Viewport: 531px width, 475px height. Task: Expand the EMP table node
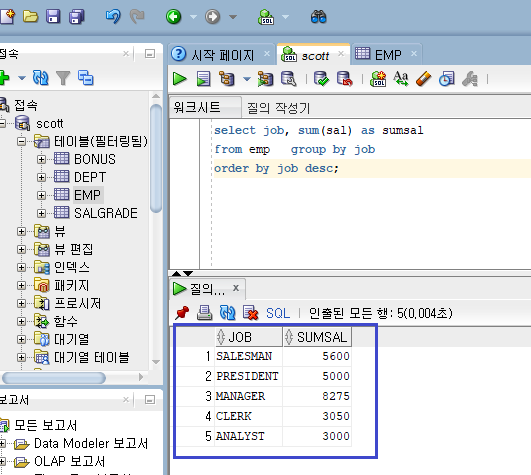tap(41, 195)
